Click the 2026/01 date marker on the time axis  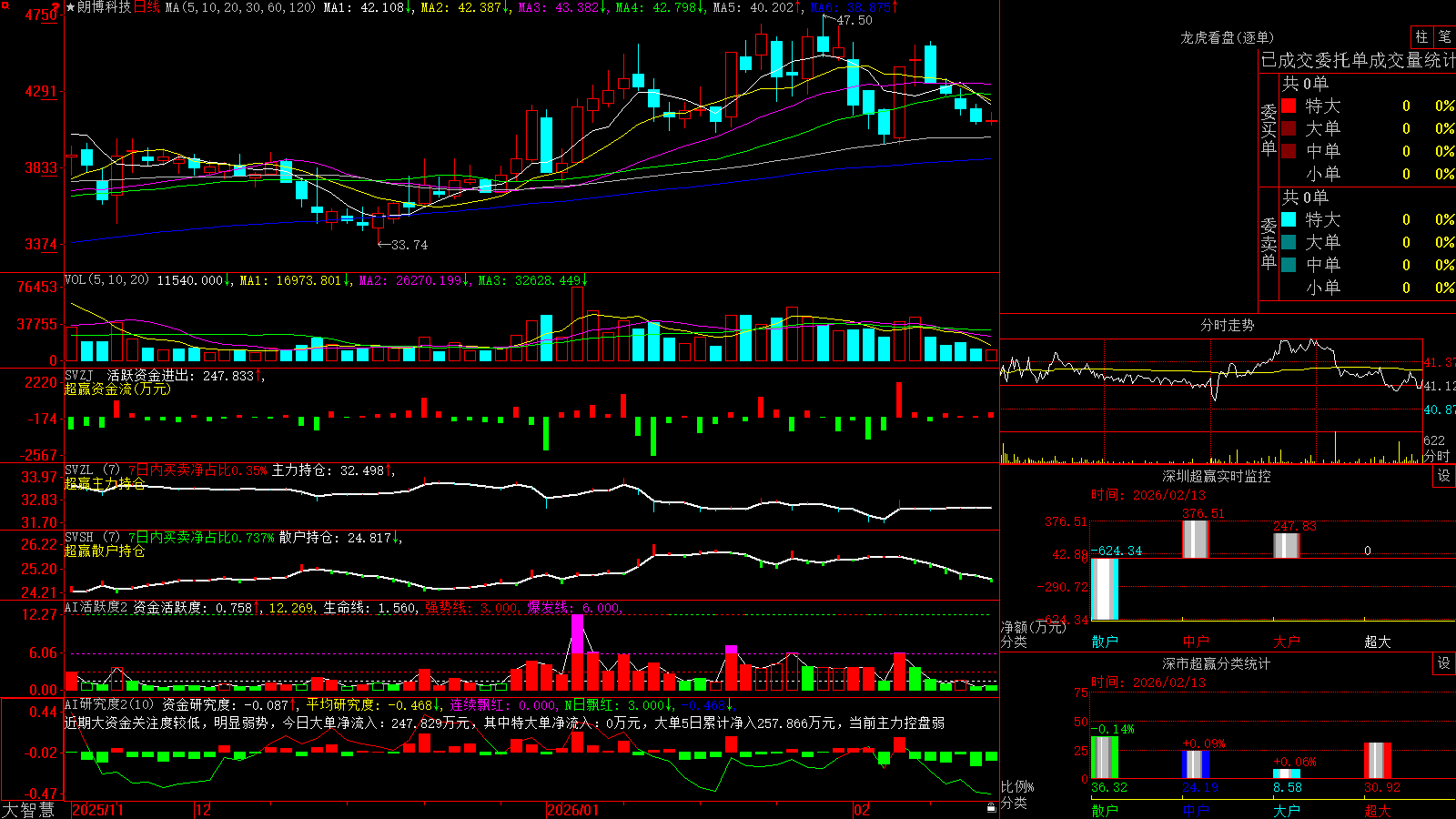[573, 810]
